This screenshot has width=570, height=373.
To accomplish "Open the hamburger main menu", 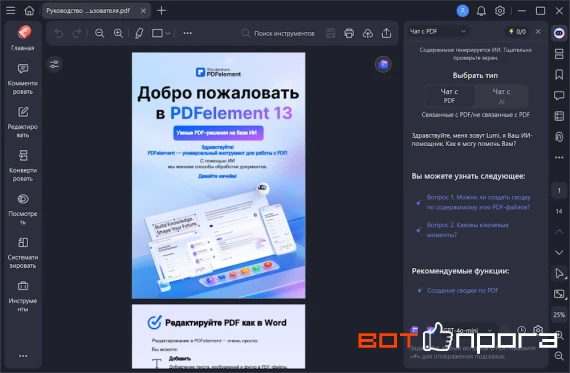I will (x=11, y=11).
